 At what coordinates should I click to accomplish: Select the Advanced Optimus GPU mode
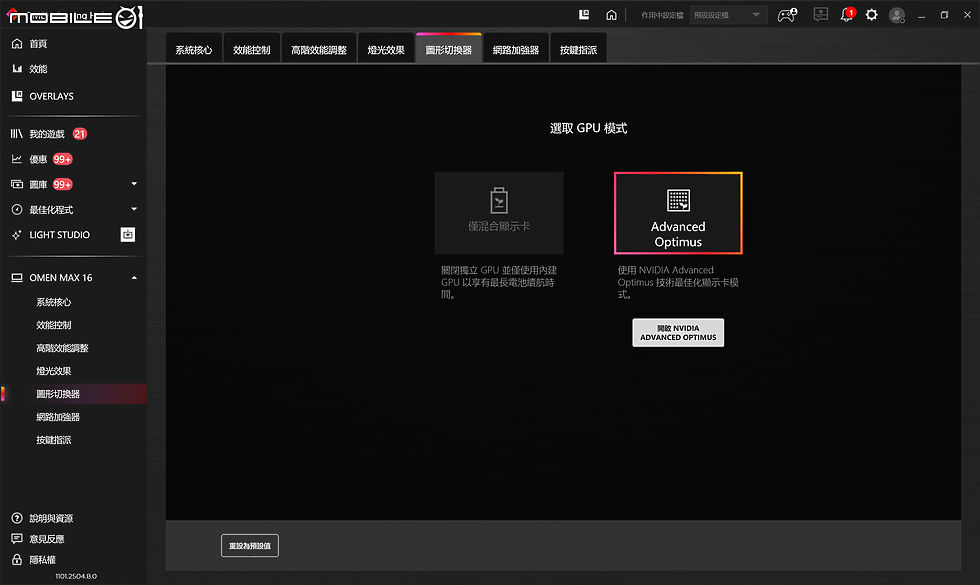678,213
